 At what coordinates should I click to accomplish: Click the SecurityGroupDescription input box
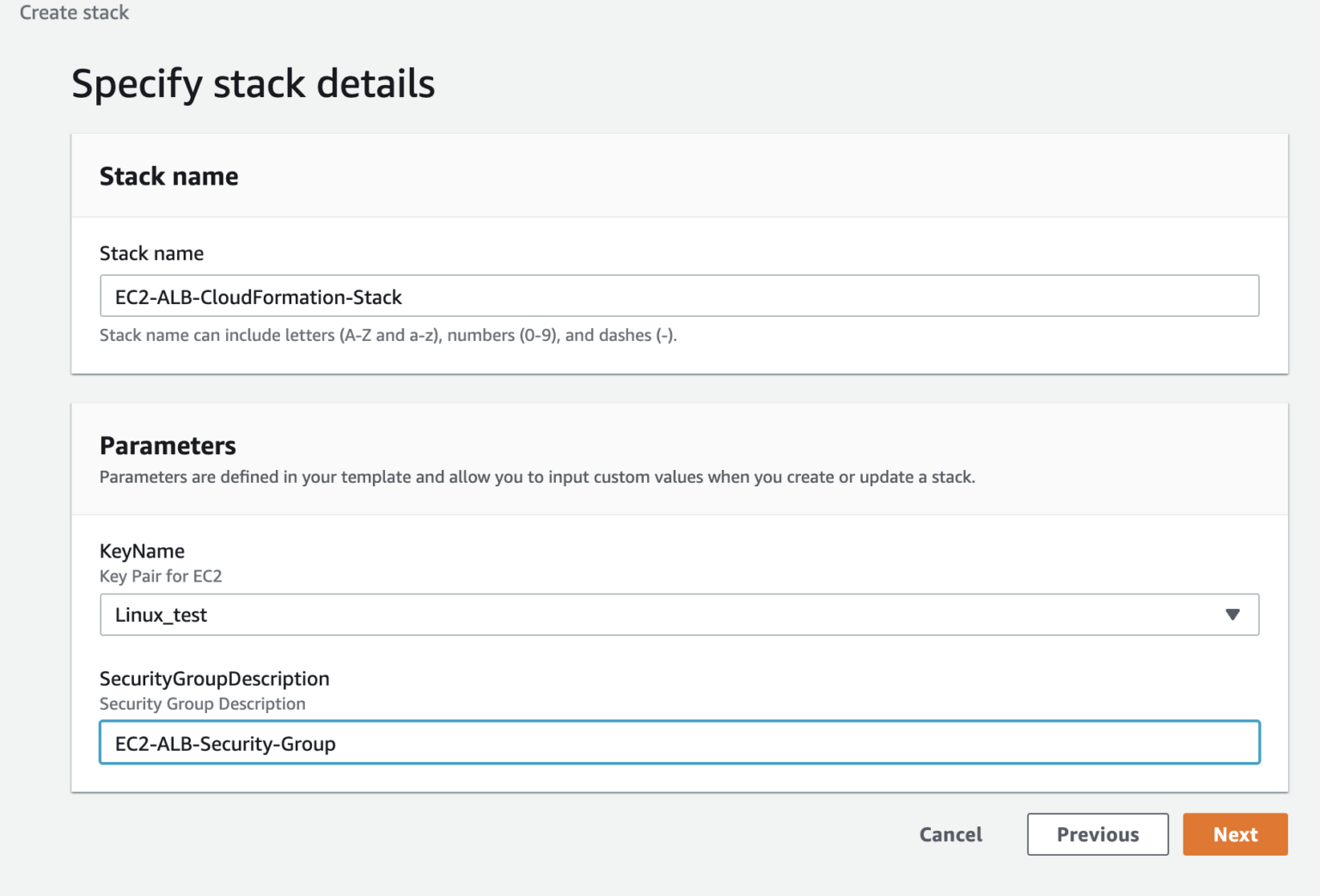coord(679,742)
